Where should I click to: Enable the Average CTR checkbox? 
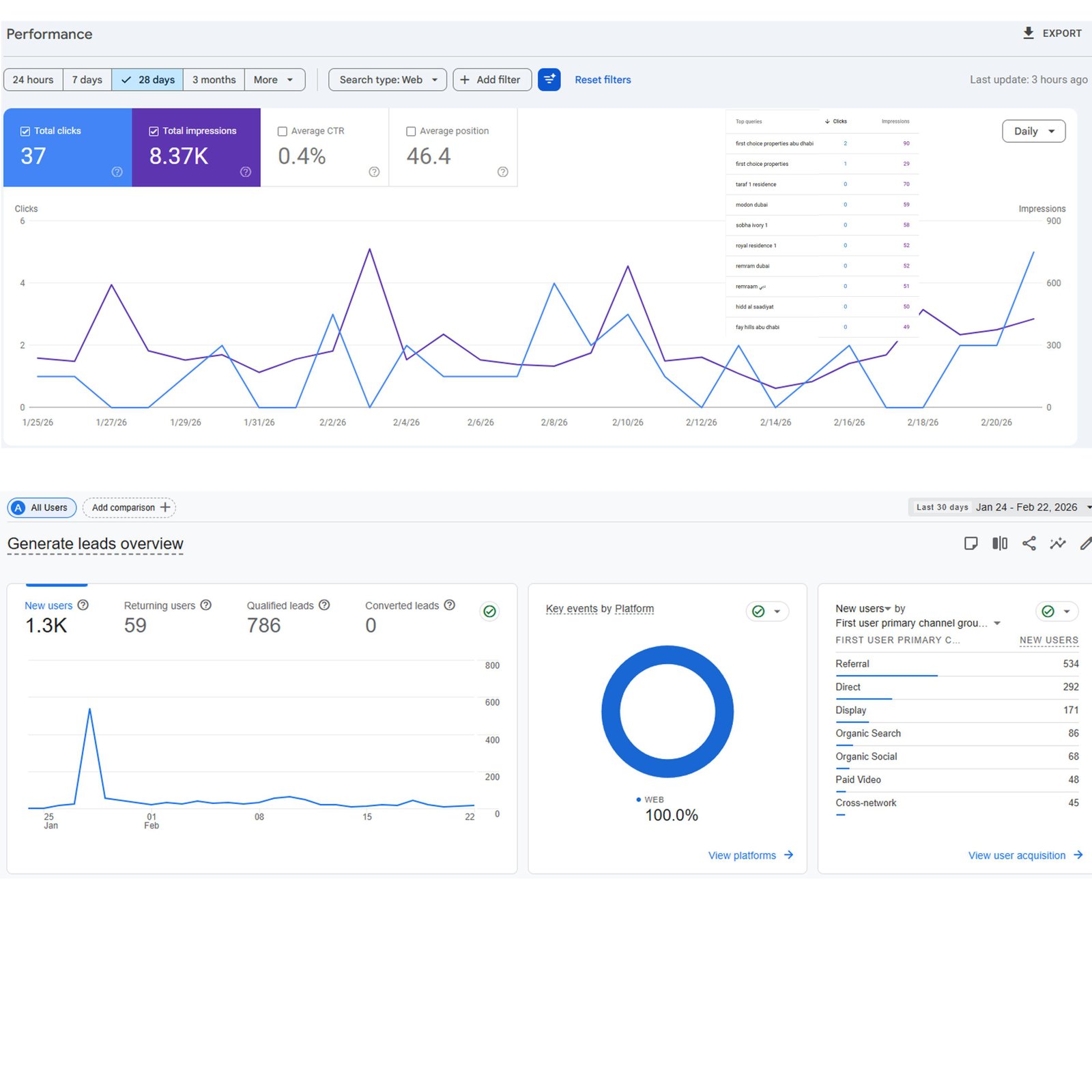[283, 132]
